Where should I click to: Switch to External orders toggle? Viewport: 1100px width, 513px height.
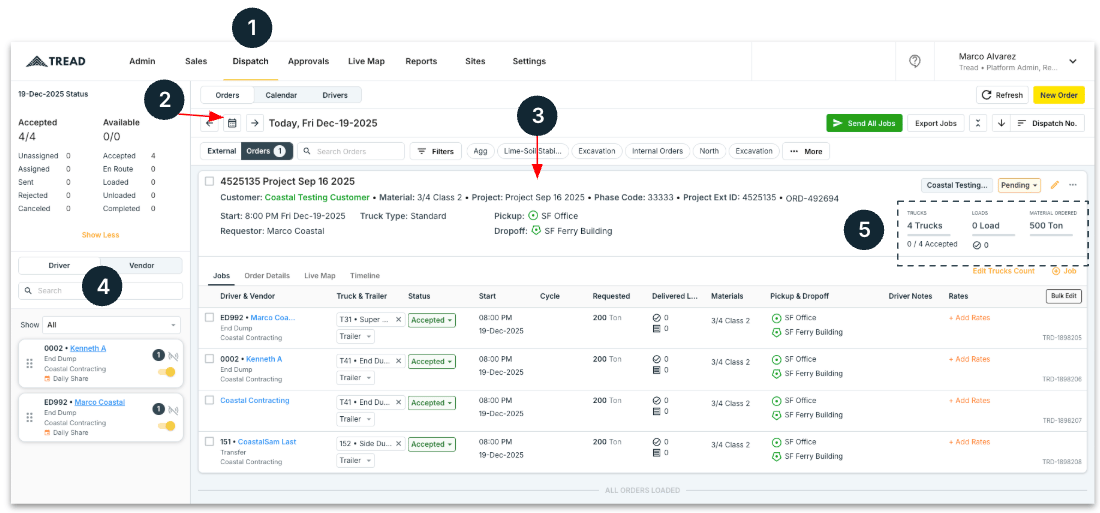coord(221,151)
